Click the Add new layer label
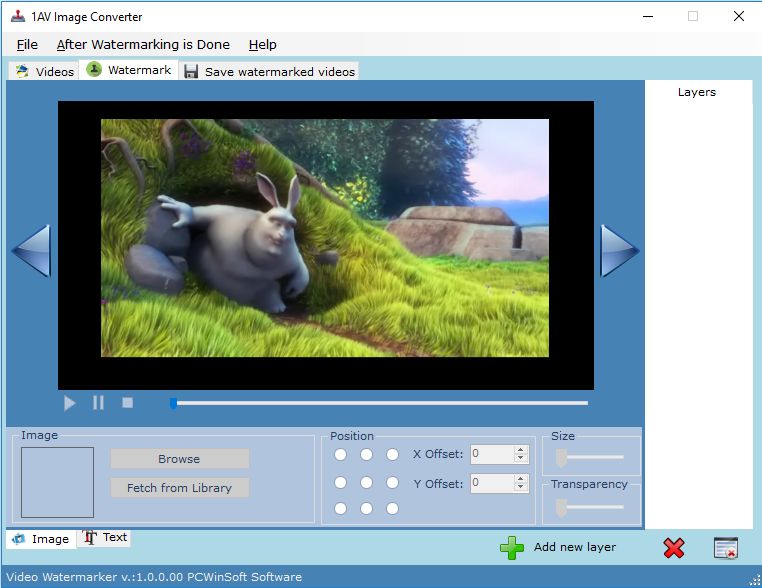Screen dimensions: 762x588 575,547
